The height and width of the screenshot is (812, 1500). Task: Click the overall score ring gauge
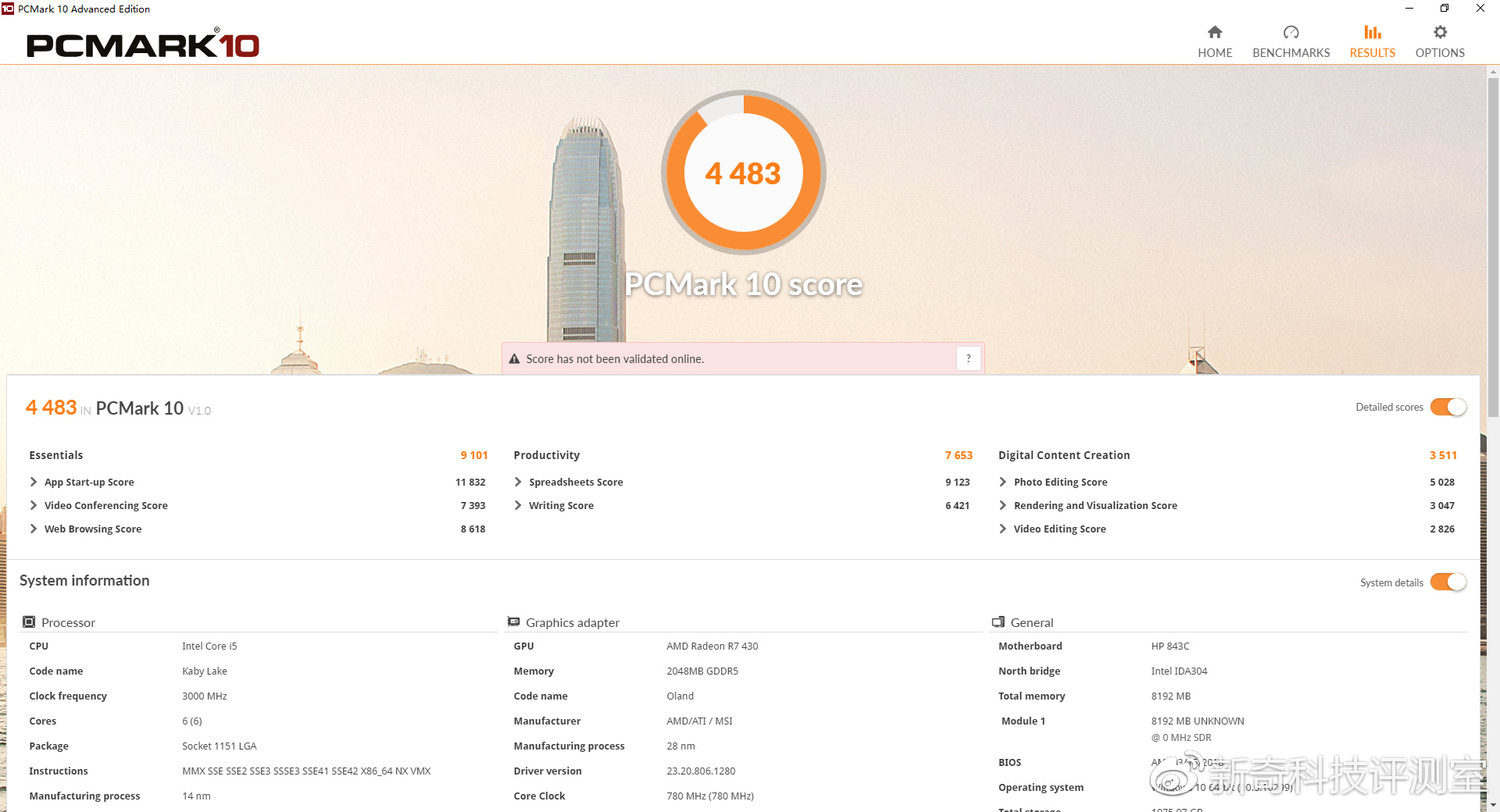[x=743, y=173]
